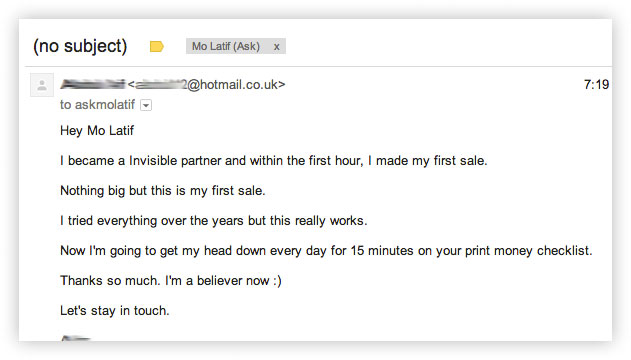This screenshot has width=631, height=360.
Task: Click the 'Hey Mo Latif' greeting
Action: pyautogui.click(x=97, y=131)
